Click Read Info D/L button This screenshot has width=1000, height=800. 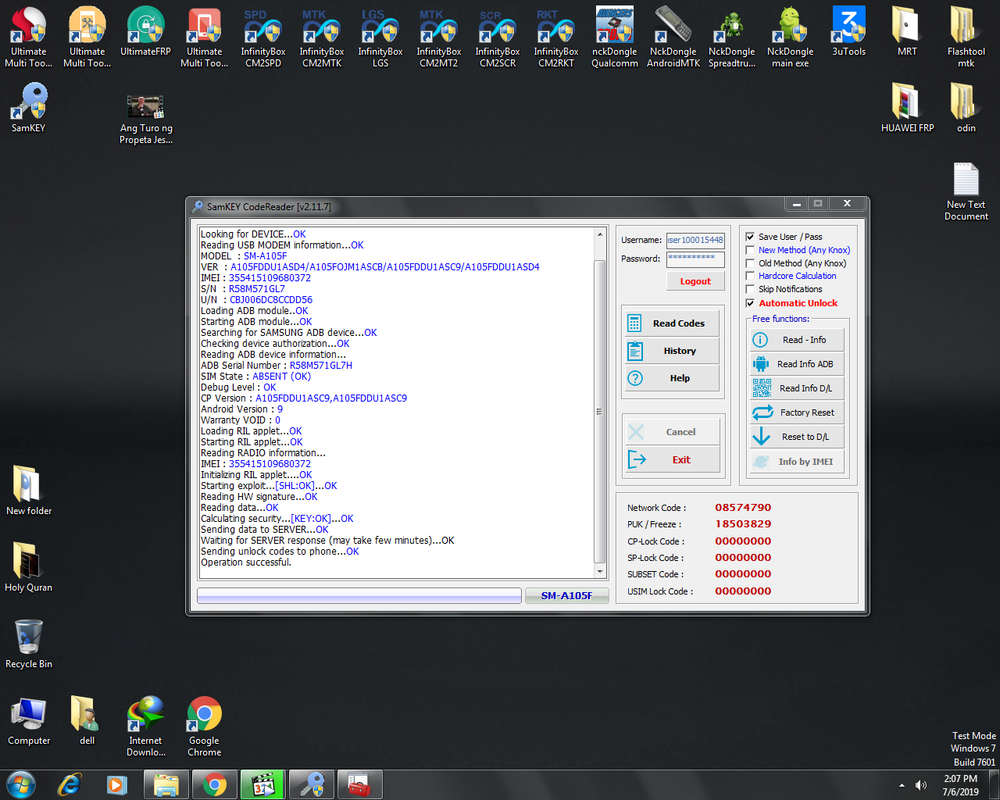pos(797,389)
